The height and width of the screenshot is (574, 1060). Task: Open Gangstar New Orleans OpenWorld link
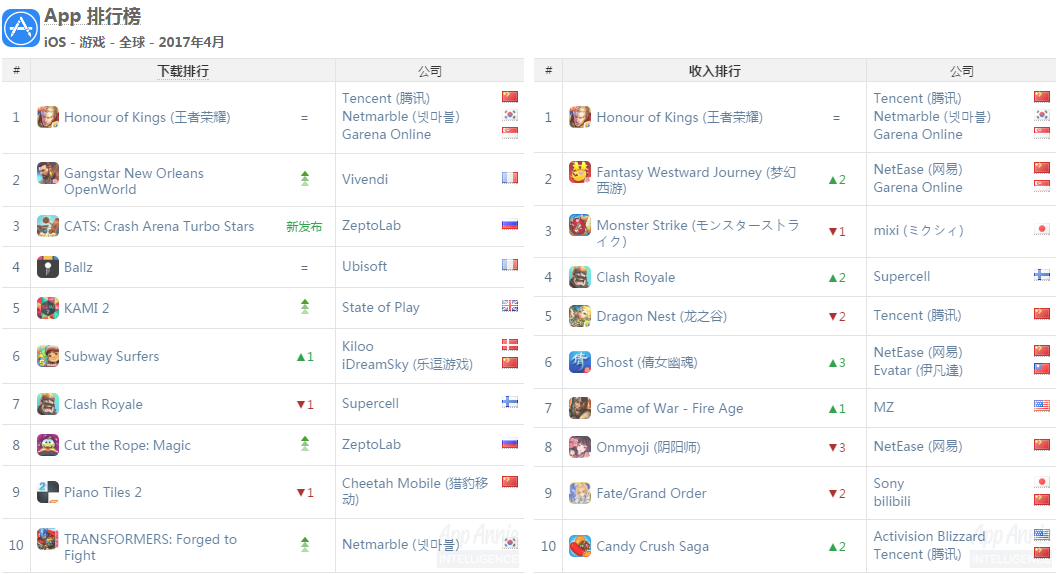point(134,181)
